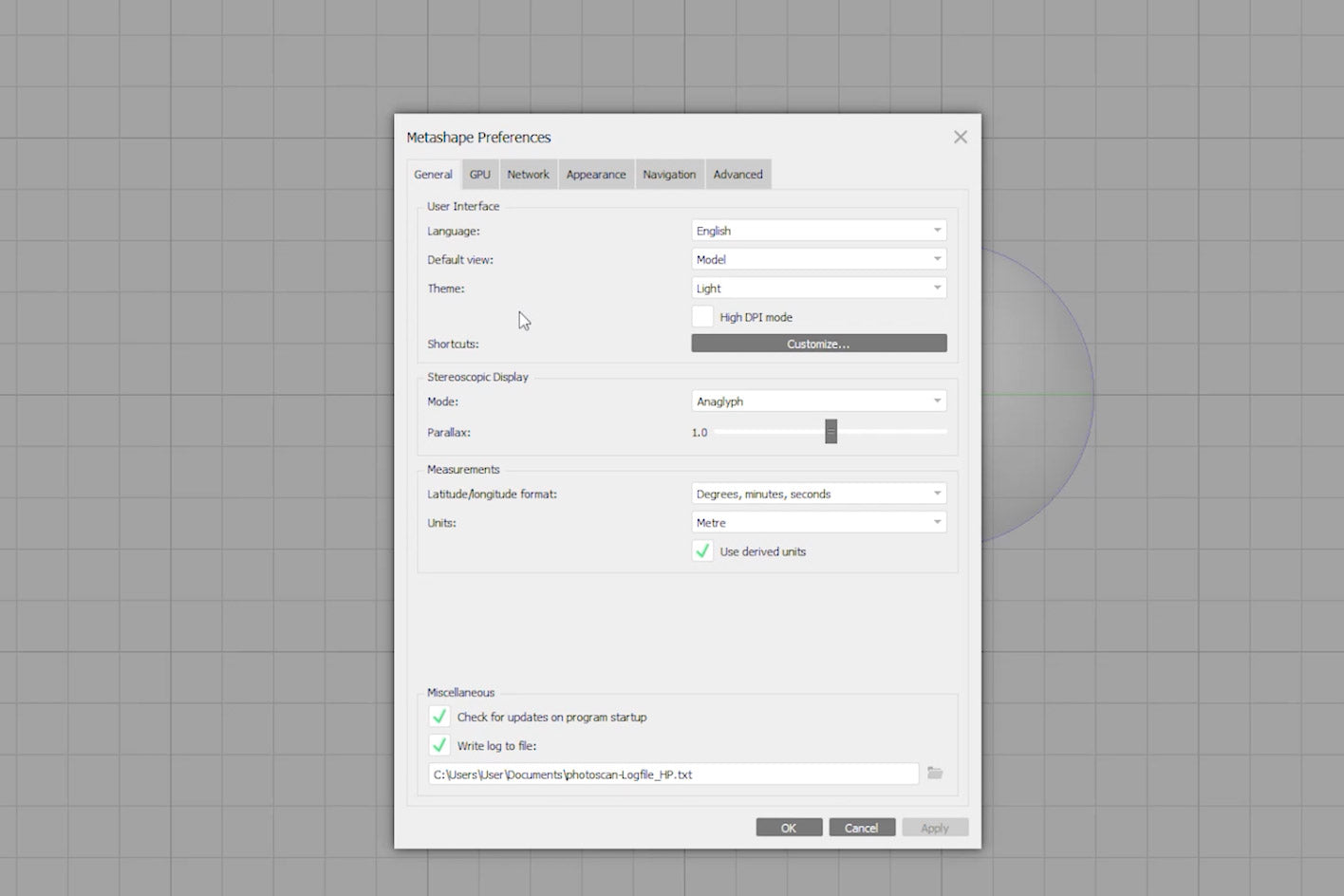Uncheck Use derived units
This screenshot has width=1344, height=896.
click(702, 551)
